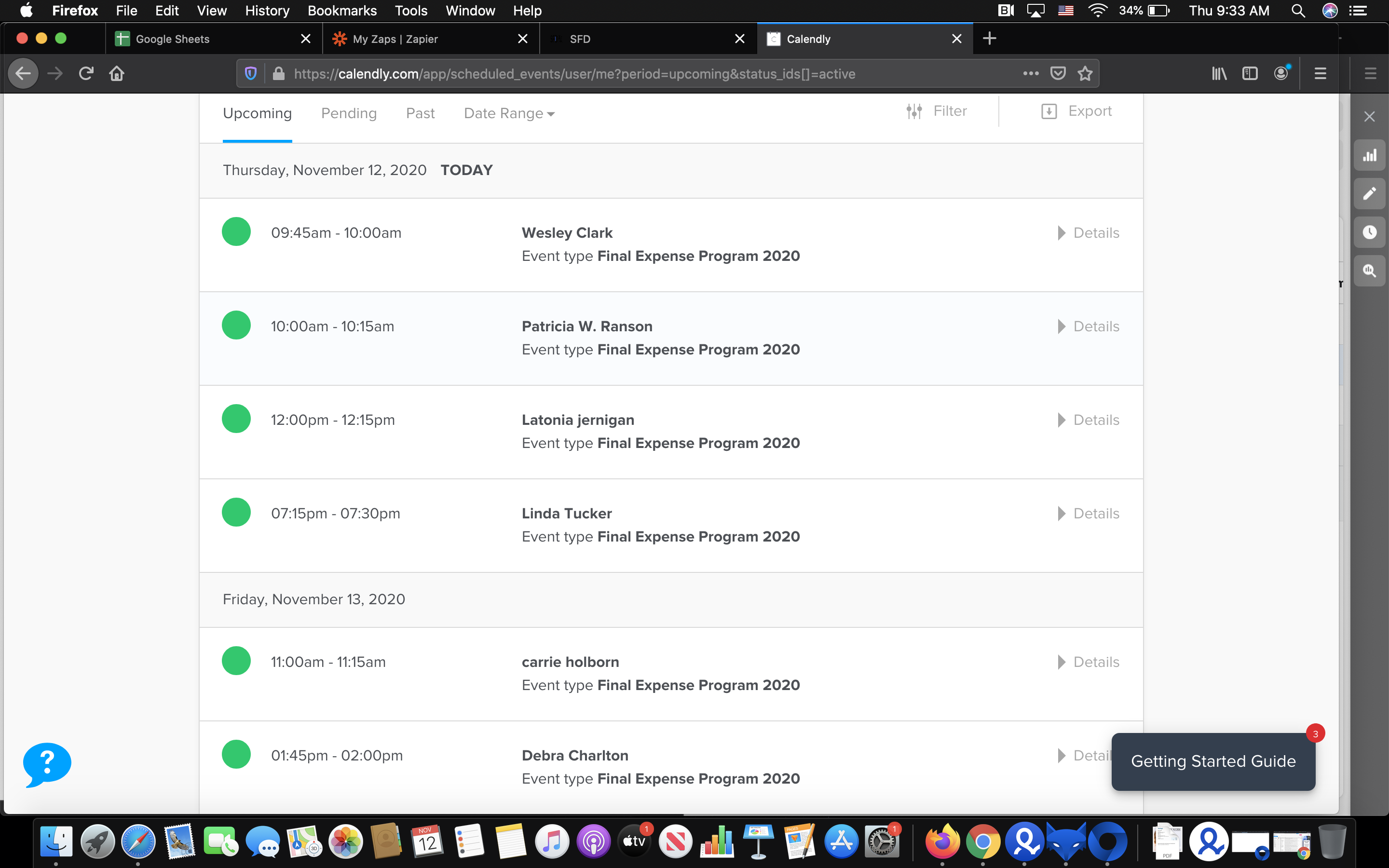1389x868 pixels.
Task: Open the Bookmarks menu in the menu bar
Action: click(342, 11)
